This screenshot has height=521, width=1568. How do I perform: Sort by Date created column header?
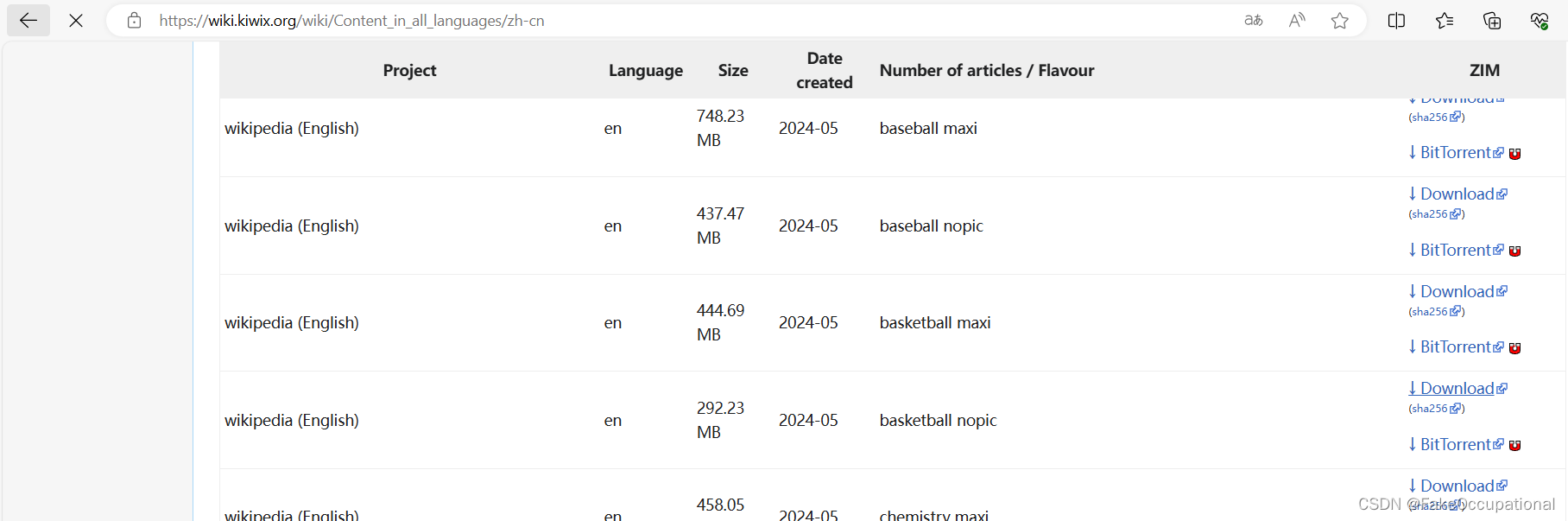[x=825, y=70]
